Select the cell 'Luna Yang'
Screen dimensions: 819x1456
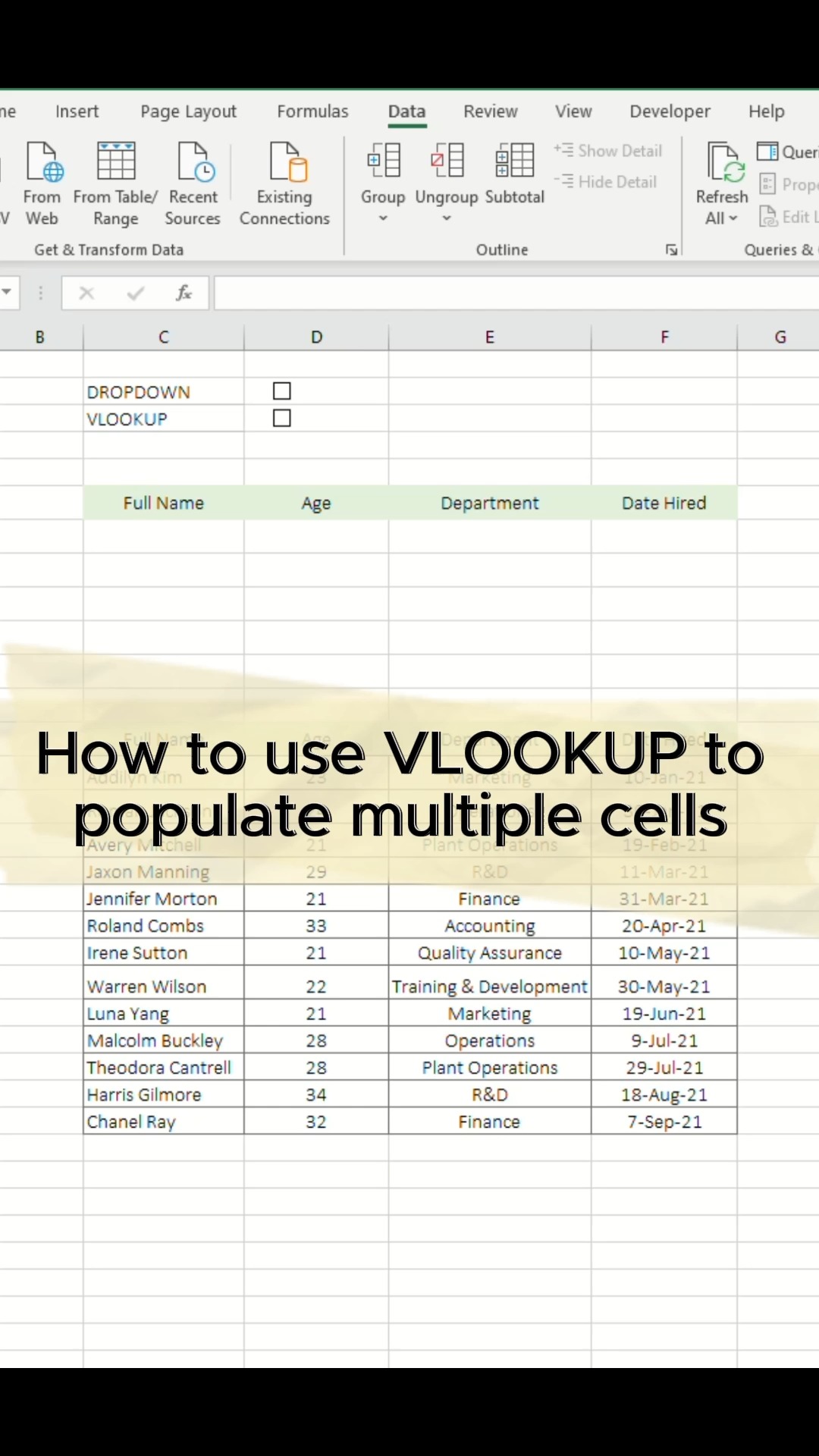click(164, 1013)
